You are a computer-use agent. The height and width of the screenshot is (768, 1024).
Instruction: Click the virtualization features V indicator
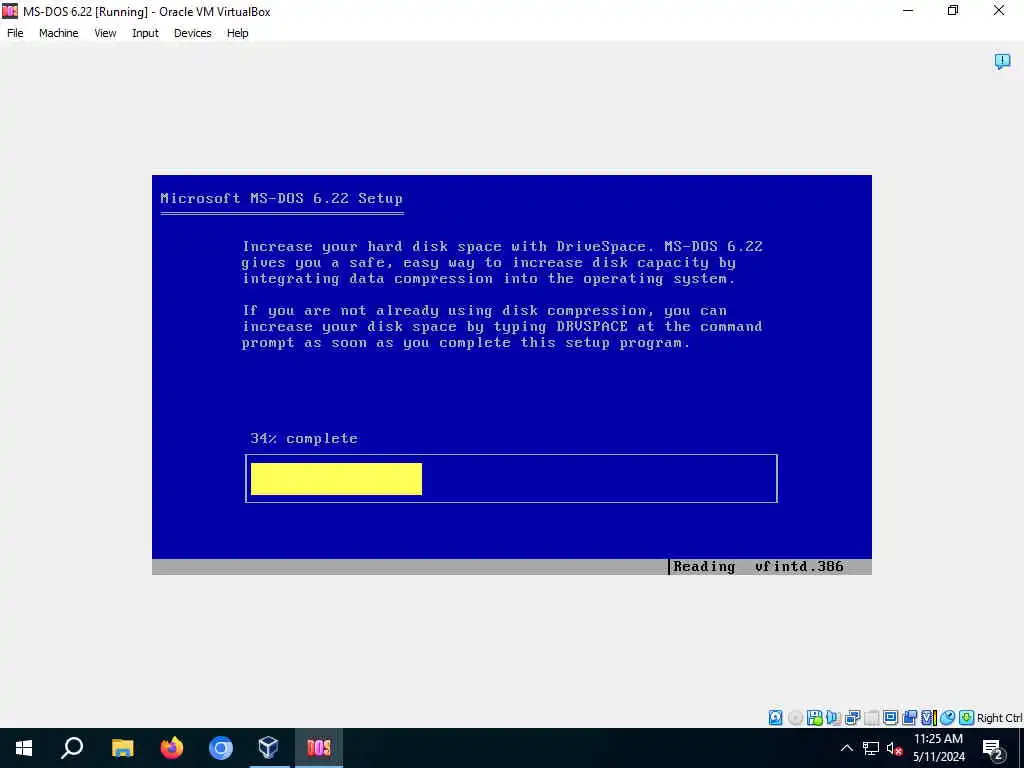pos(929,718)
